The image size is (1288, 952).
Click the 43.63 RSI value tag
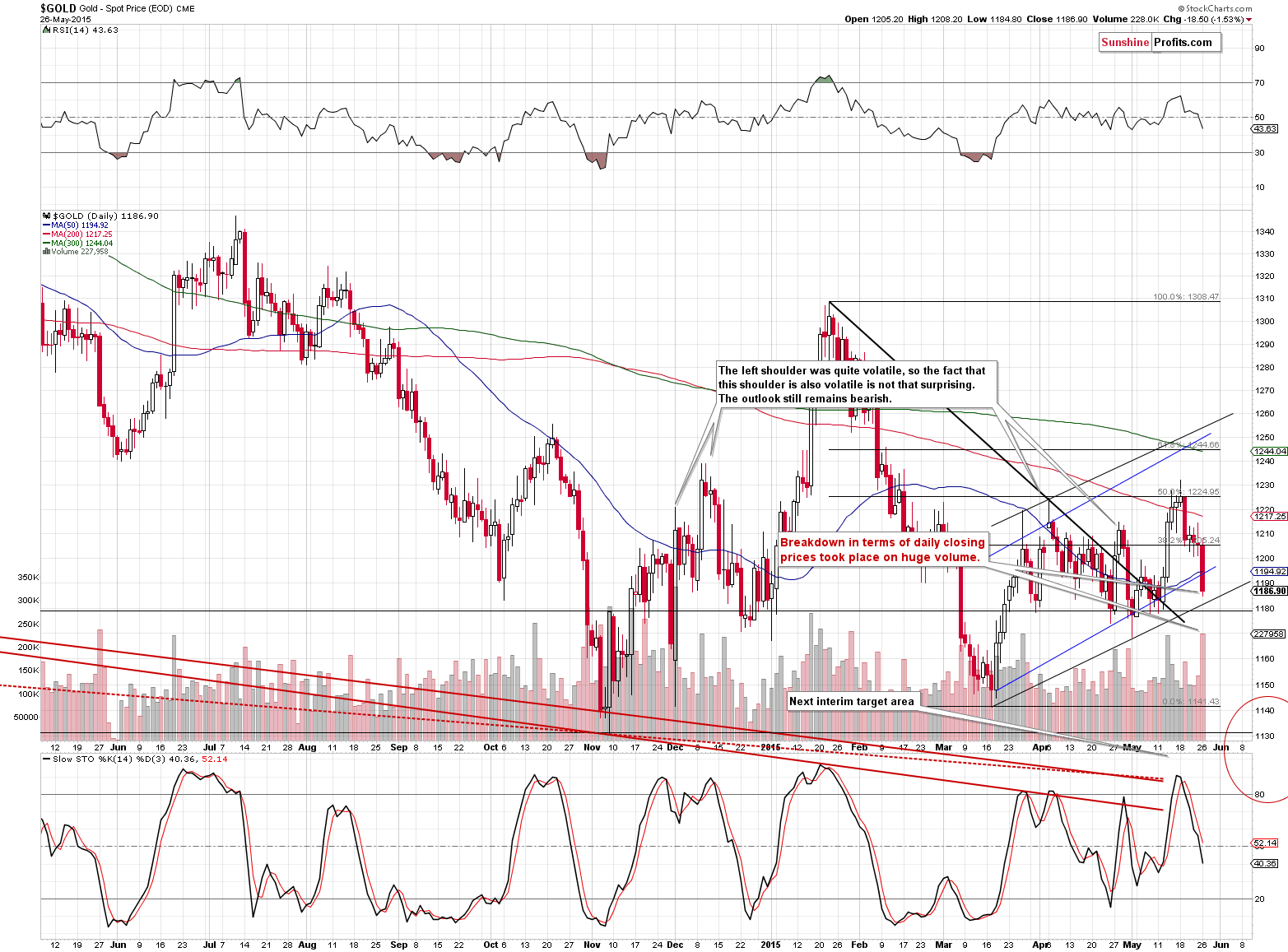(x=1265, y=128)
